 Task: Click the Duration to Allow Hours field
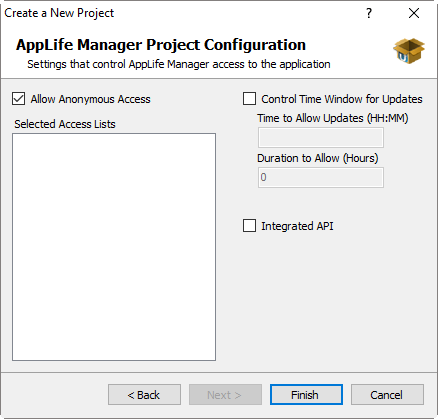pyautogui.click(x=321, y=177)
